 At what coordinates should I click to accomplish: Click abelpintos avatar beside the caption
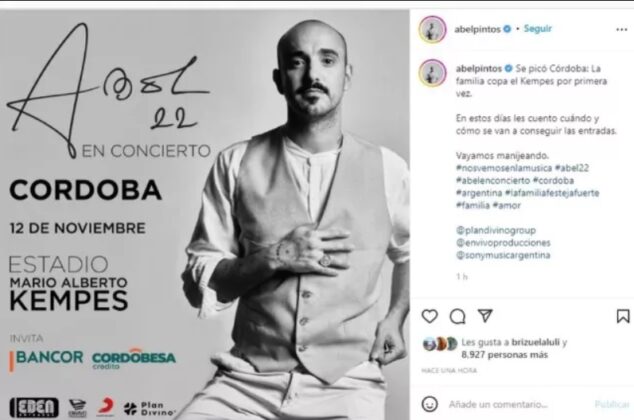(432, 73)
